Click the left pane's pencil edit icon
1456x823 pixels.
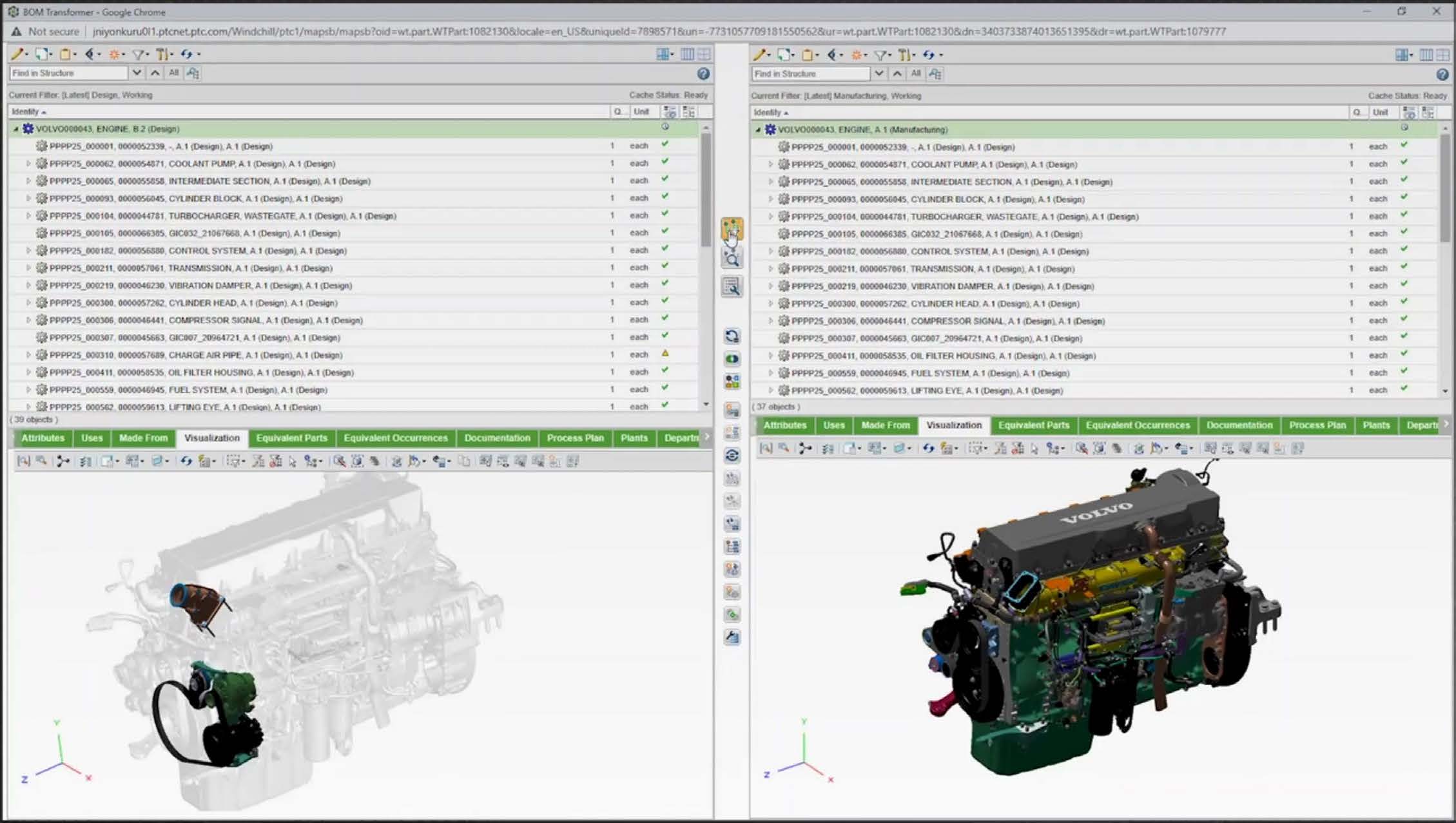click(x=17, y=54)
